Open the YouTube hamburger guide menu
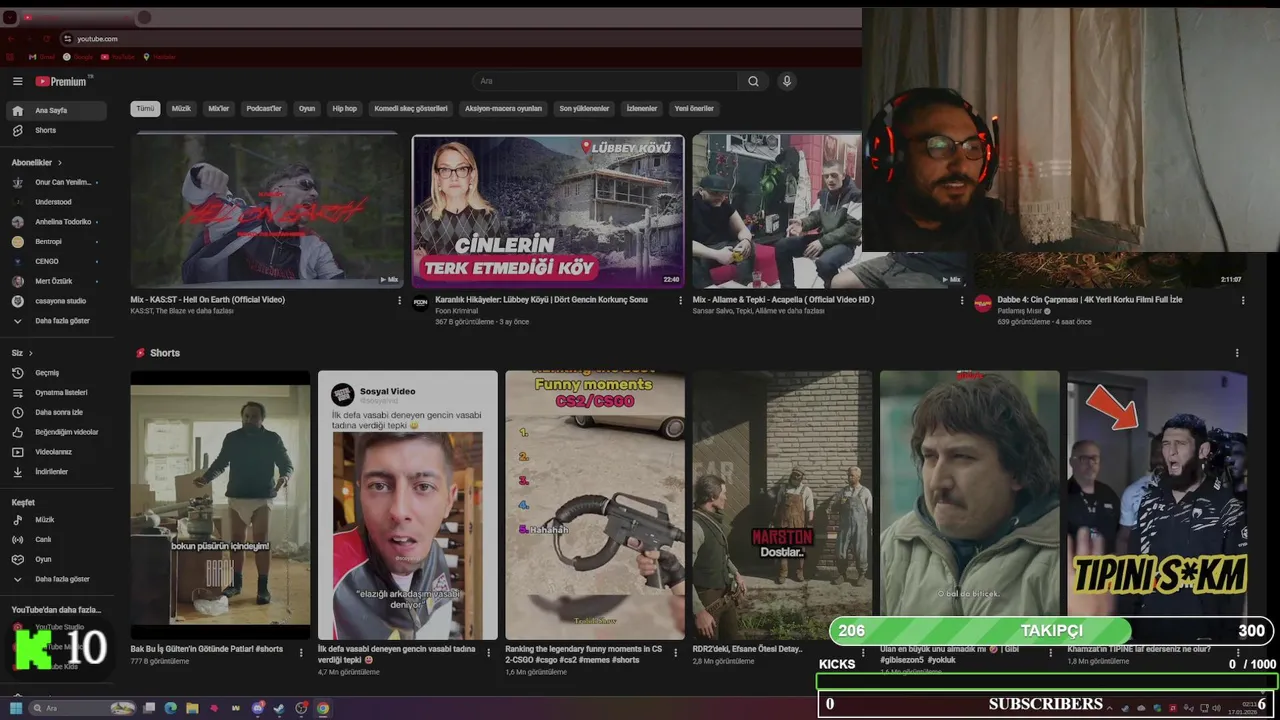 (17, 81)
